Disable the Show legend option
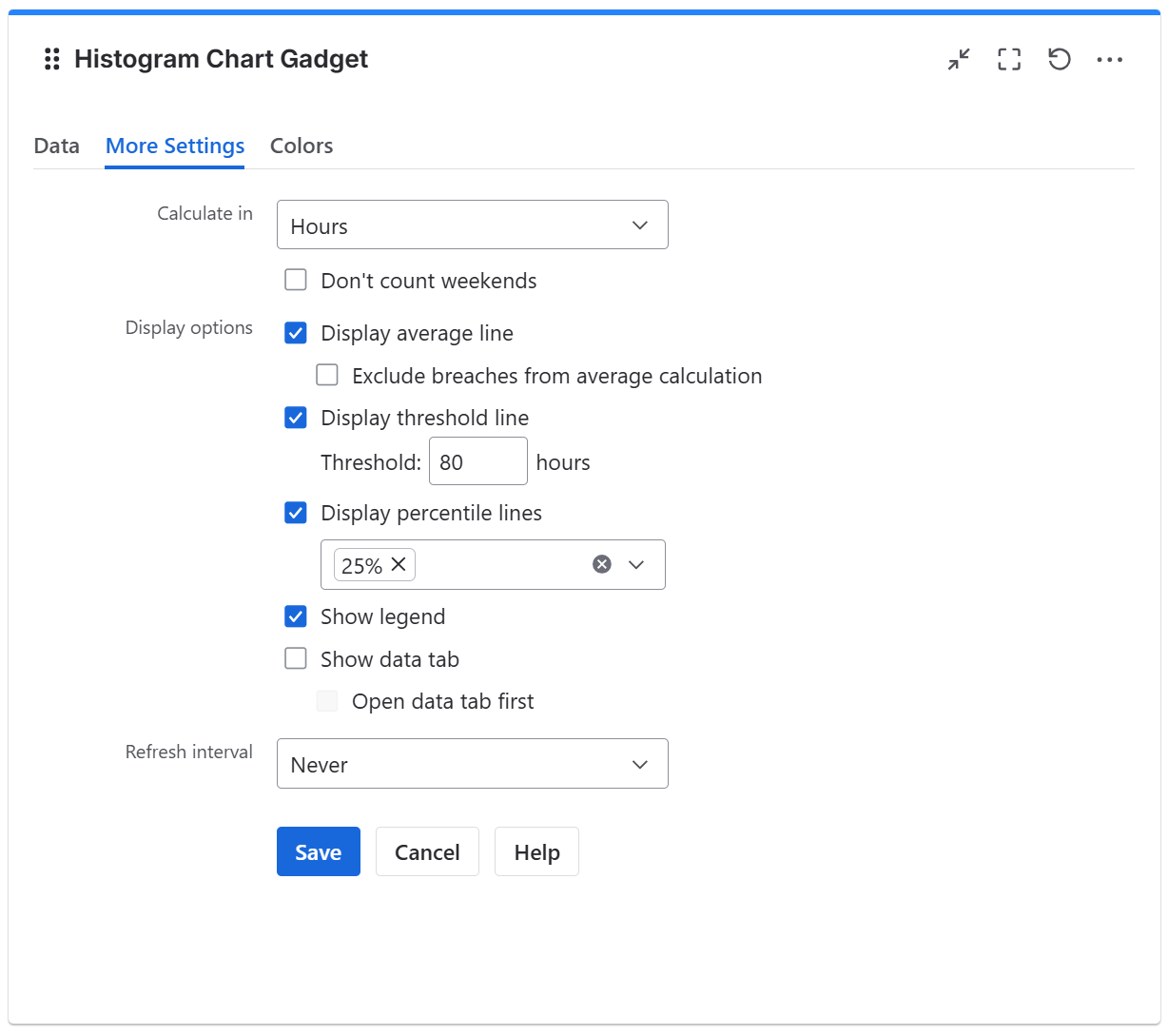The image size is (1168, 1036). [296, 616]
